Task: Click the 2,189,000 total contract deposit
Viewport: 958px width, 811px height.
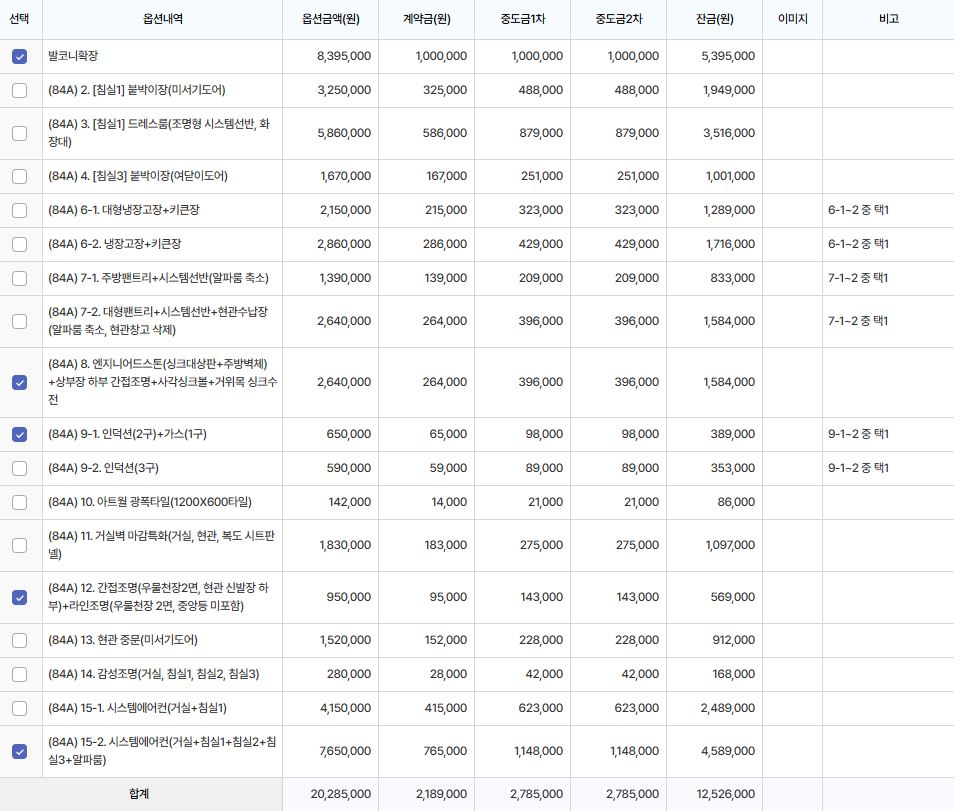Action: [x=441, y=794]
